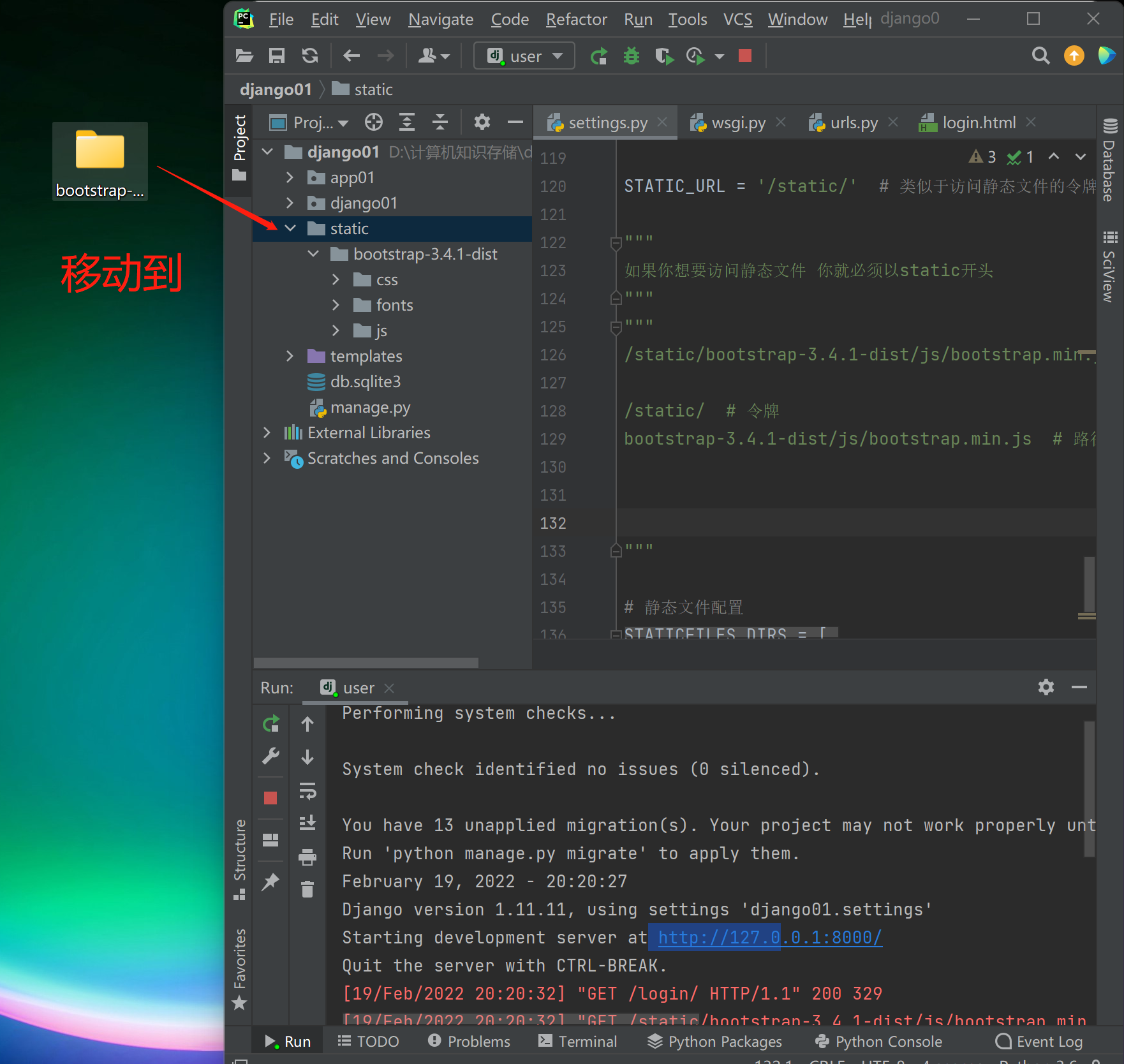Toggle the Structure side tool window
1124x1064 pixels.
tap(240, 859)
